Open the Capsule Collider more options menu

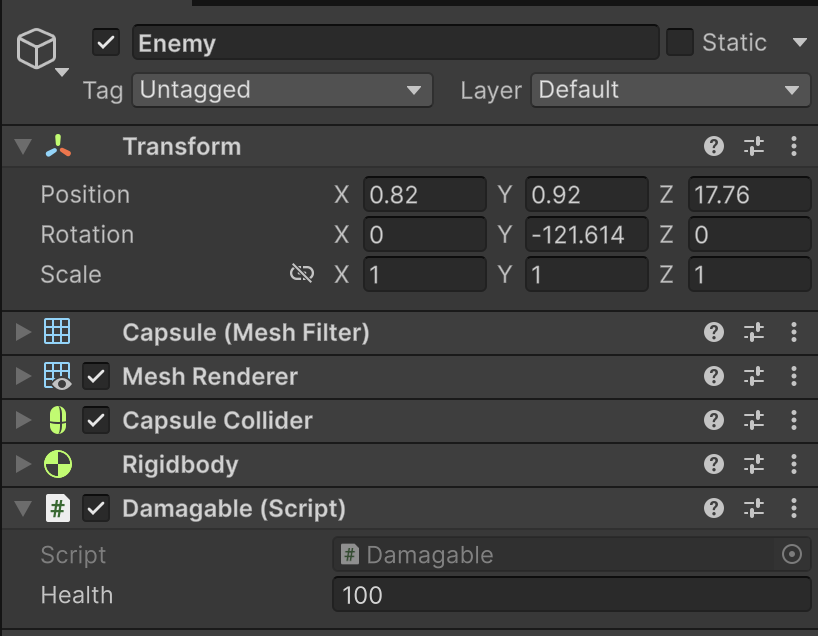pyautogui.click(x=794, y=421)
